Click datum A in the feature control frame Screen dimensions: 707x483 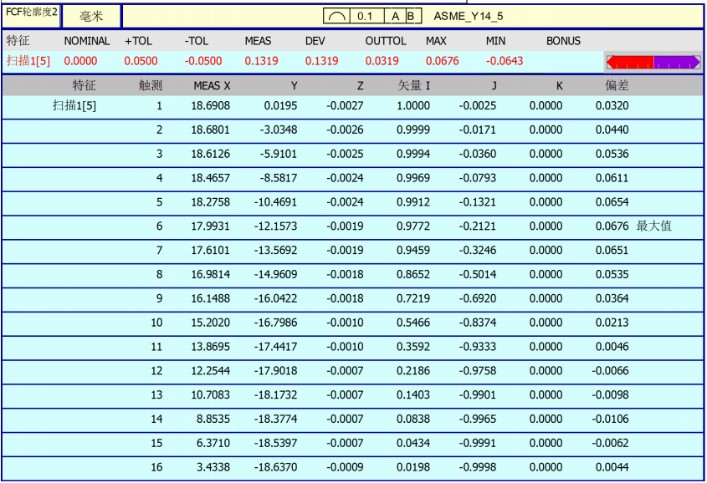(x=395, y=16)
